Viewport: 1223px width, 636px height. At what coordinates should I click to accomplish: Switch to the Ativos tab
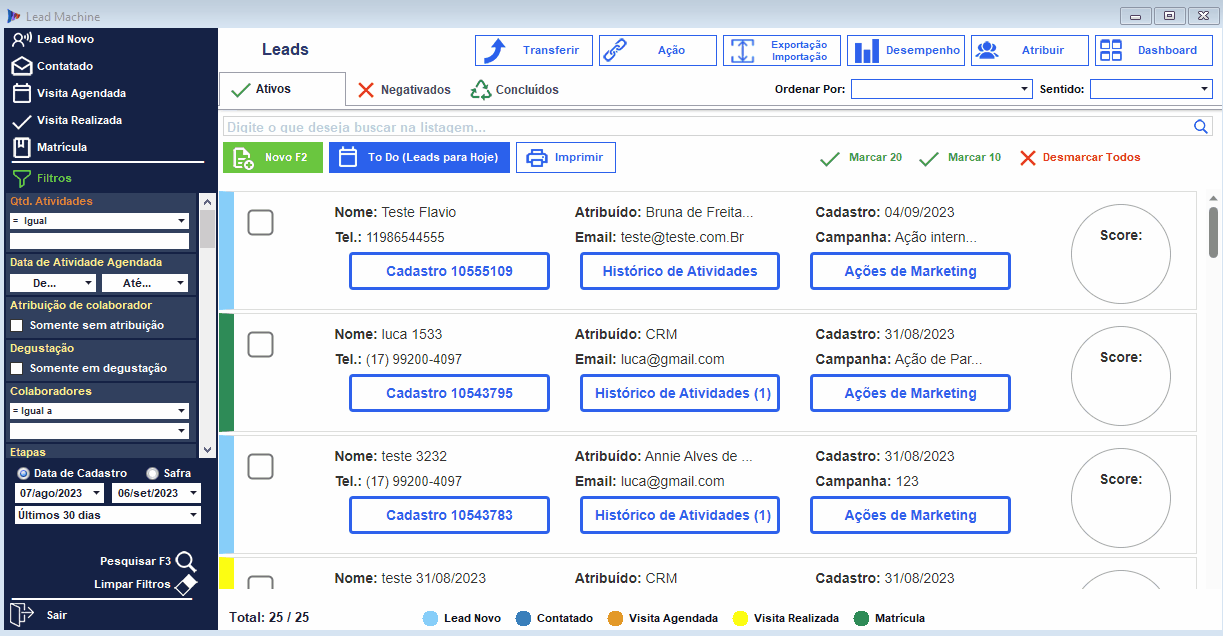pyautogui.click(x=282, y=89)
